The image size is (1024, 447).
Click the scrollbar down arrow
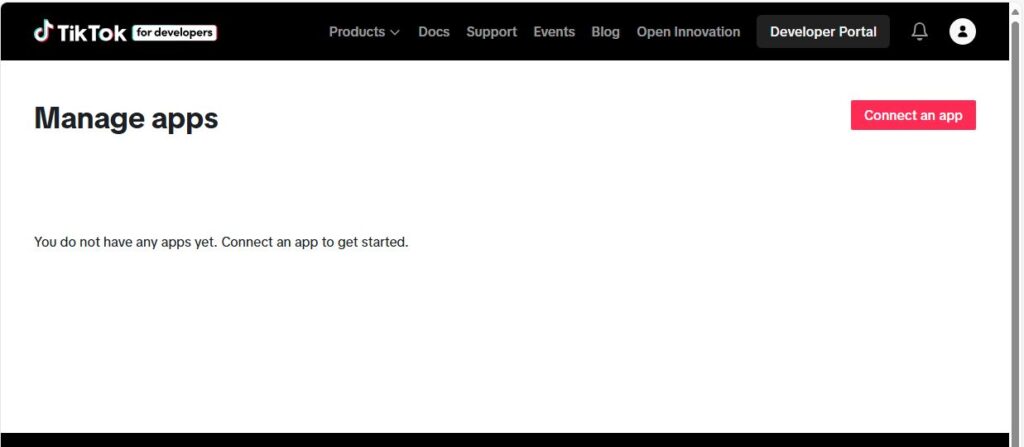[x=1016, y=438]
